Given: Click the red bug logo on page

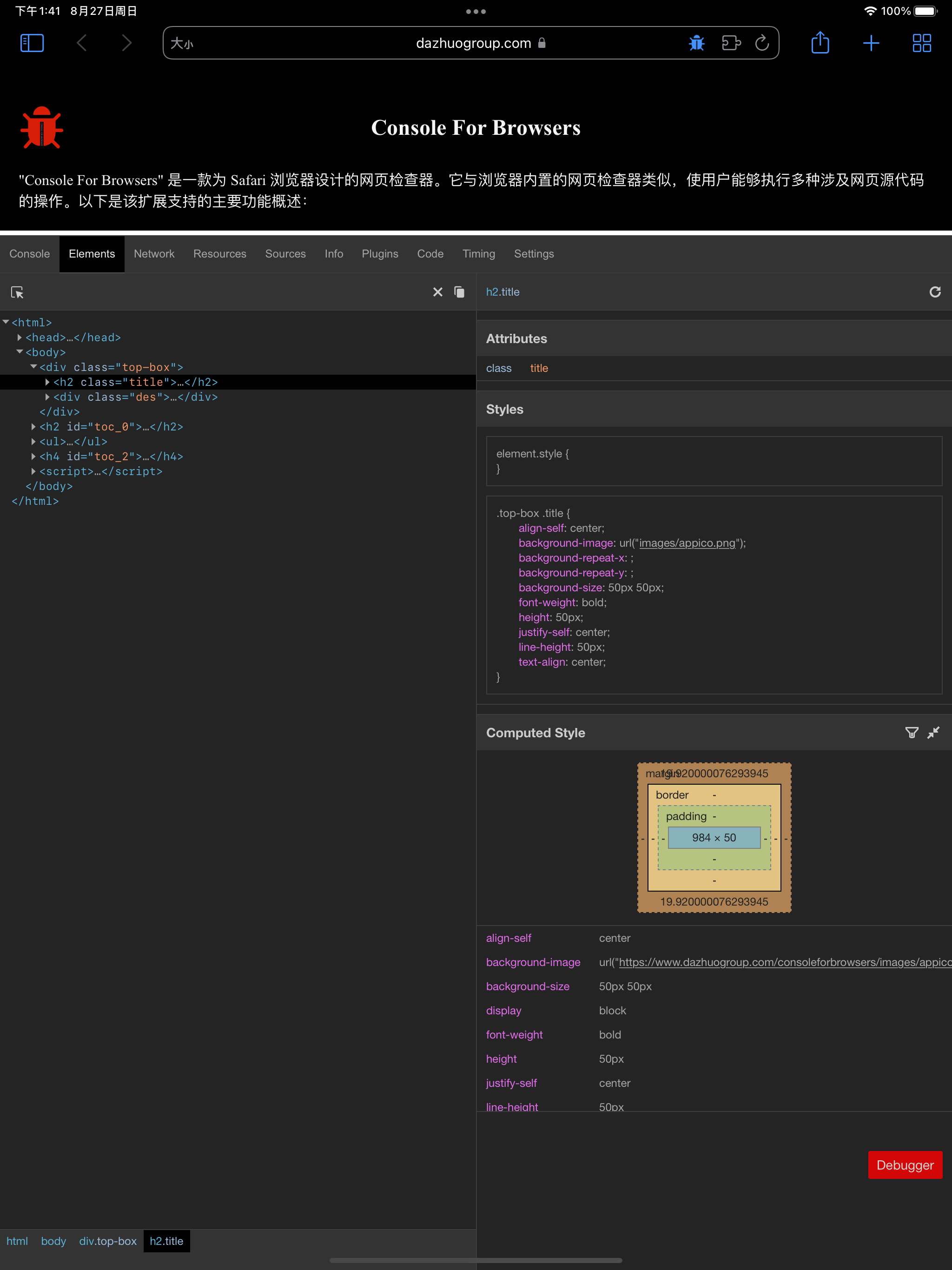Looking at the screenshot, I should [42, 127].
